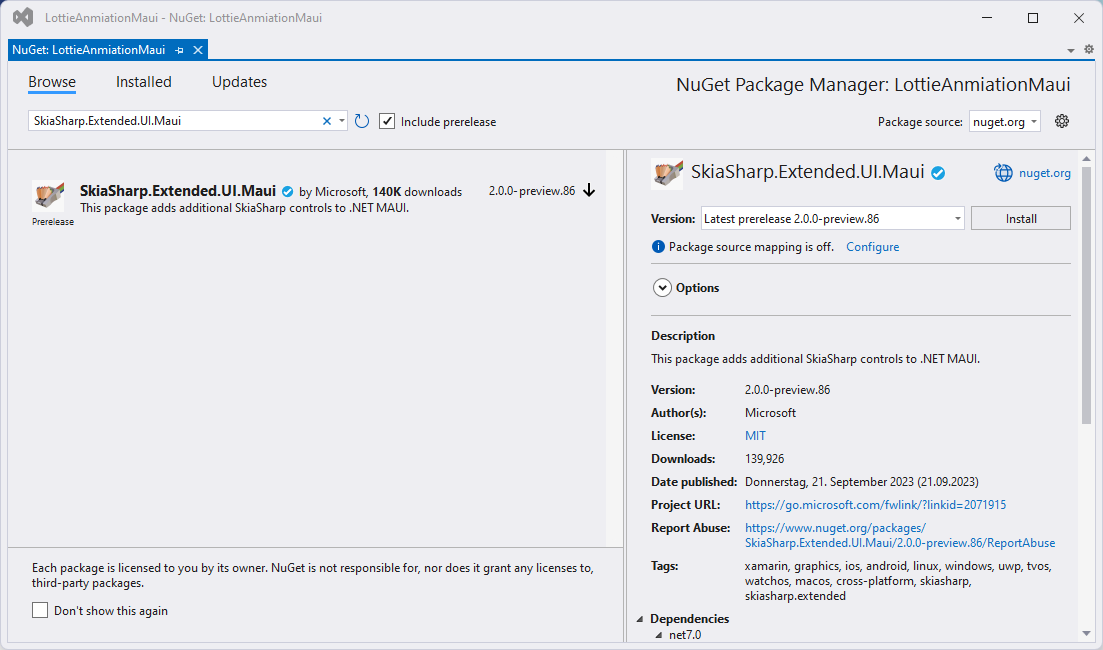Screen dimensions: 1103x650
Task: Click the Visual Studio logo icon
Action: pos(22,18)
